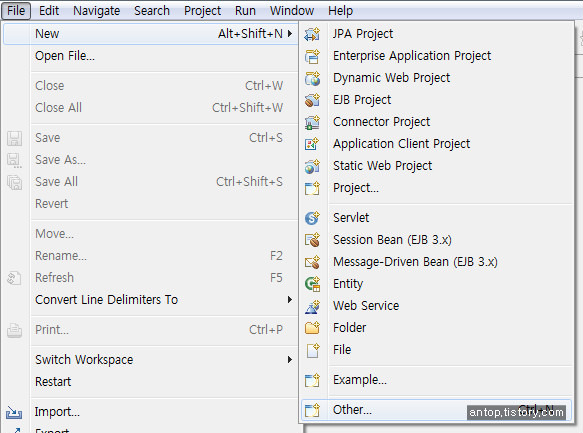
Task: Click the generic Project... wizard icon
Action: pos(312,188)
